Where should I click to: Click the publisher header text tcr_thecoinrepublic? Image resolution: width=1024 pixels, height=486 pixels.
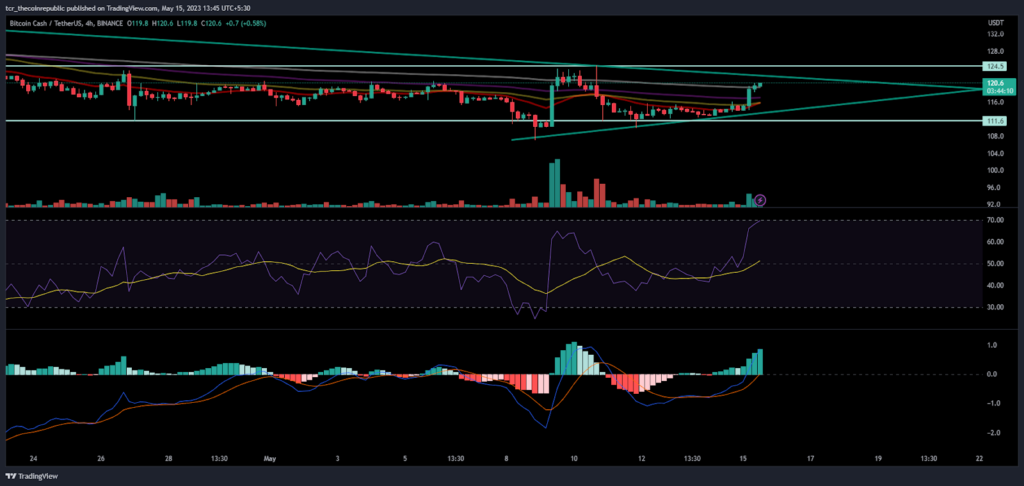click(35, 8)
